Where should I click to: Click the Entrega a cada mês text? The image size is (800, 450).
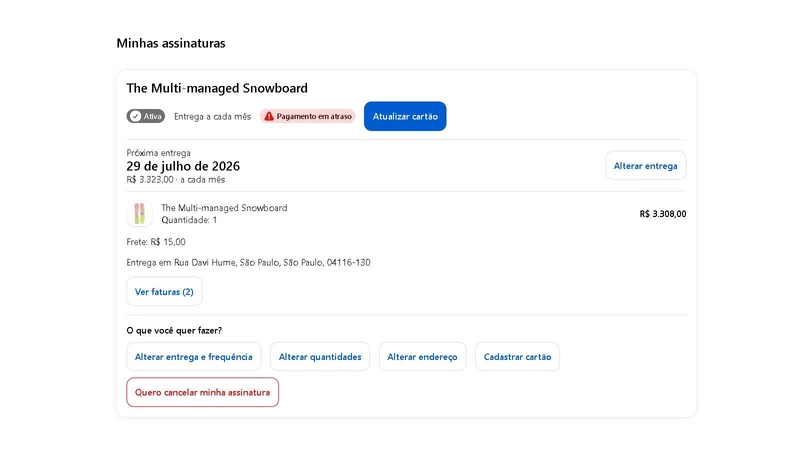click(212, 116)
